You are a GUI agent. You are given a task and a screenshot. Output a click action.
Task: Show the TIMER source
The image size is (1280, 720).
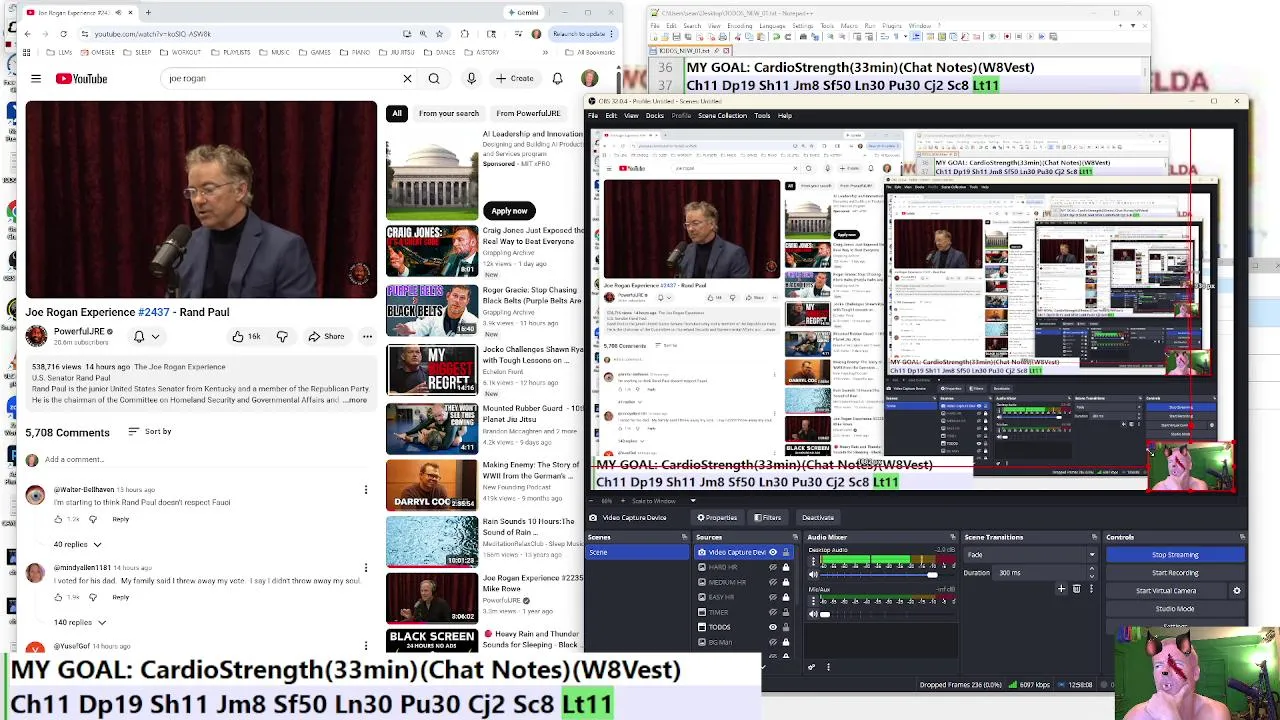(x=772, y=612)
